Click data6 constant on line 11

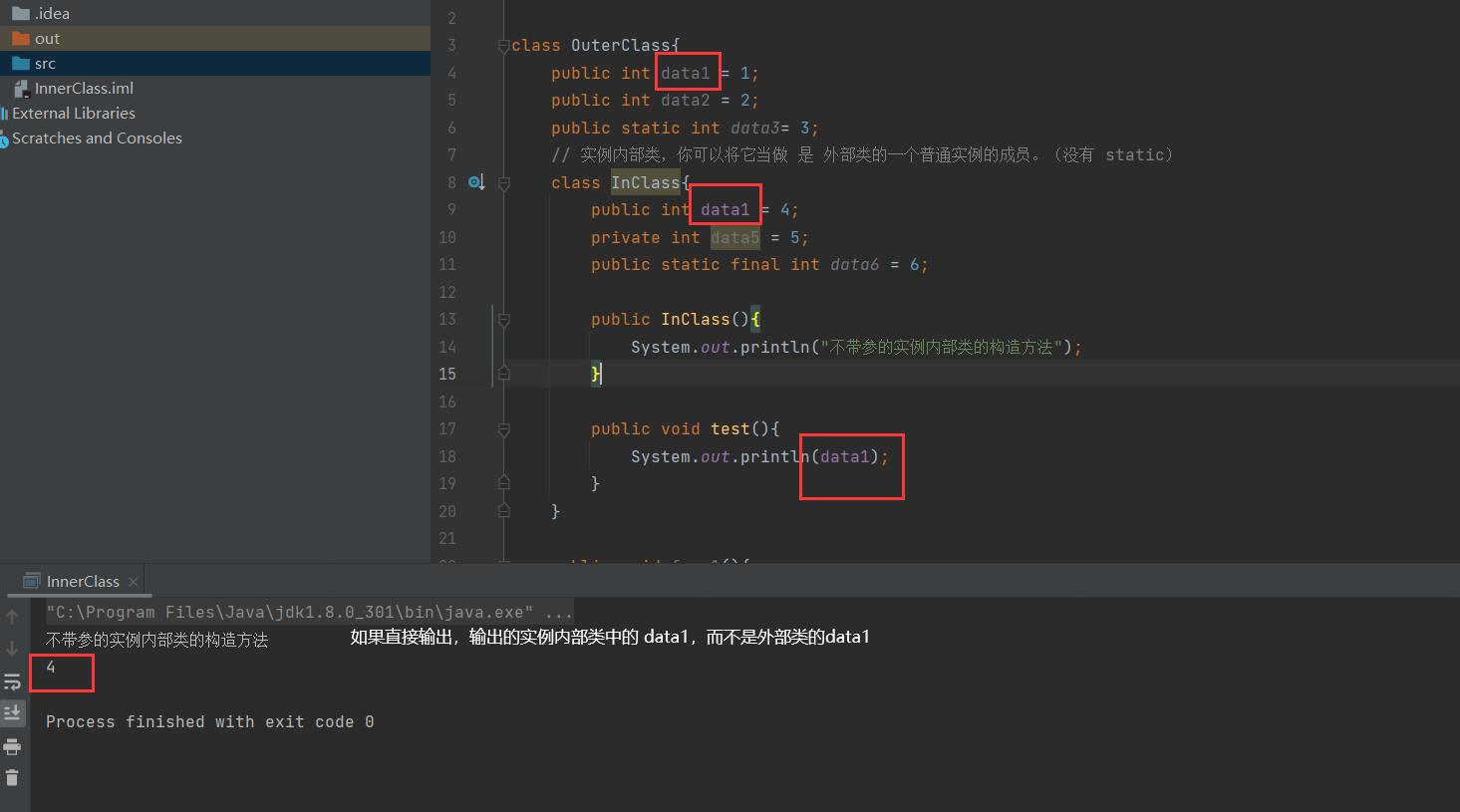[855, 265]
